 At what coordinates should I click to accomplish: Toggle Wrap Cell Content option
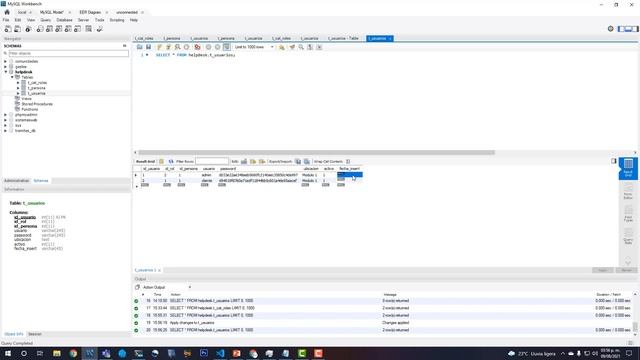[348, 162]
